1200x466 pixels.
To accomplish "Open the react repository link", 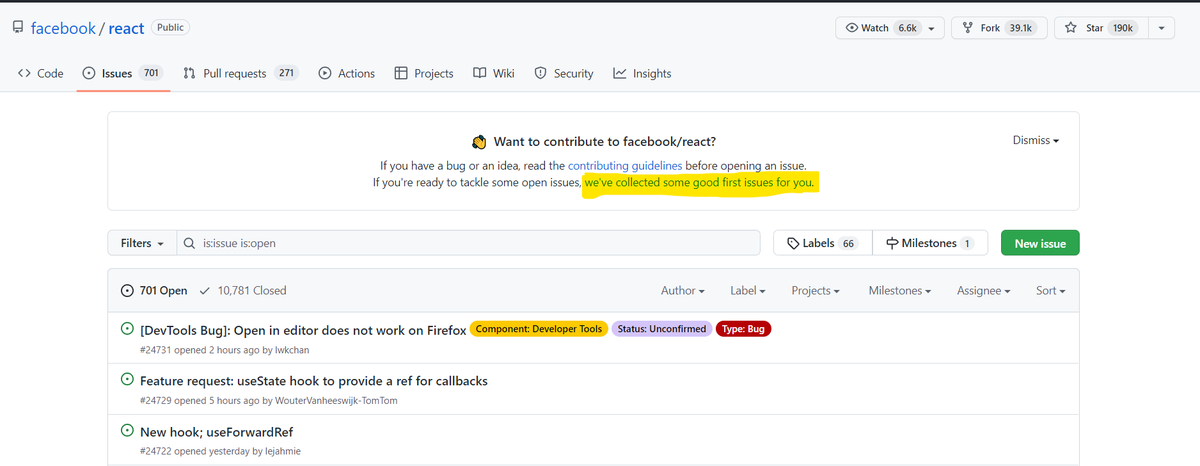I will tap(126, 28).
